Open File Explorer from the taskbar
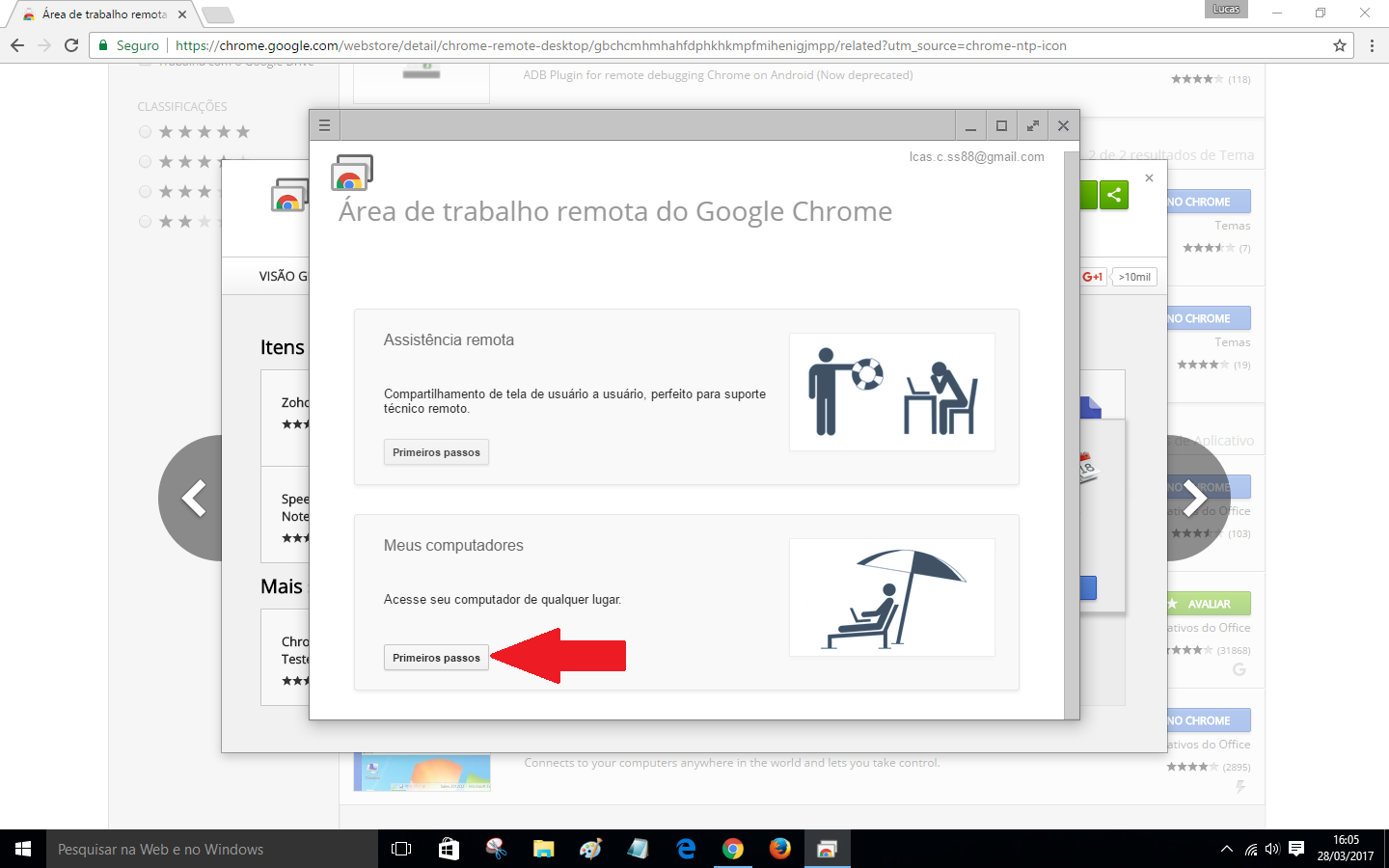Viewport: 1389px width, 868px height. [x=543, y=849]
